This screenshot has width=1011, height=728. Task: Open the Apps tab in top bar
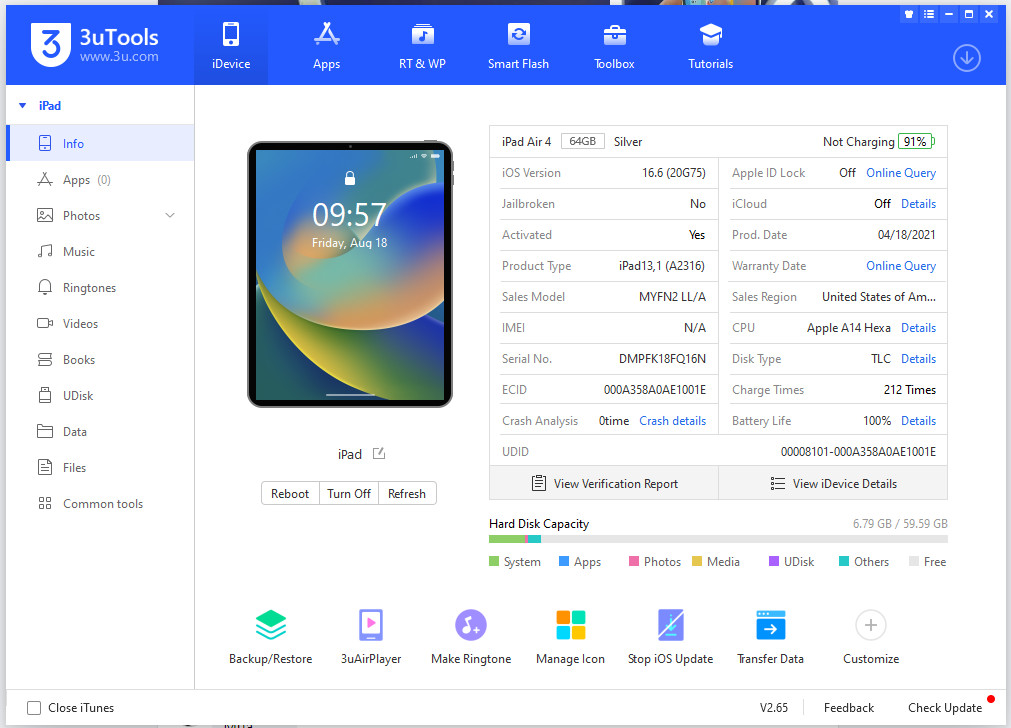[326, 46]
